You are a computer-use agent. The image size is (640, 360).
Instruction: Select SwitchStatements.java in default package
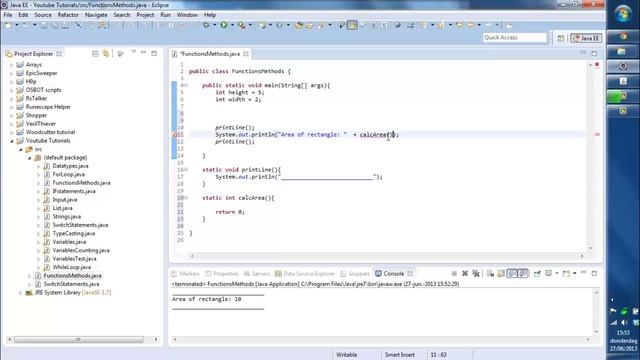point(80,225)
